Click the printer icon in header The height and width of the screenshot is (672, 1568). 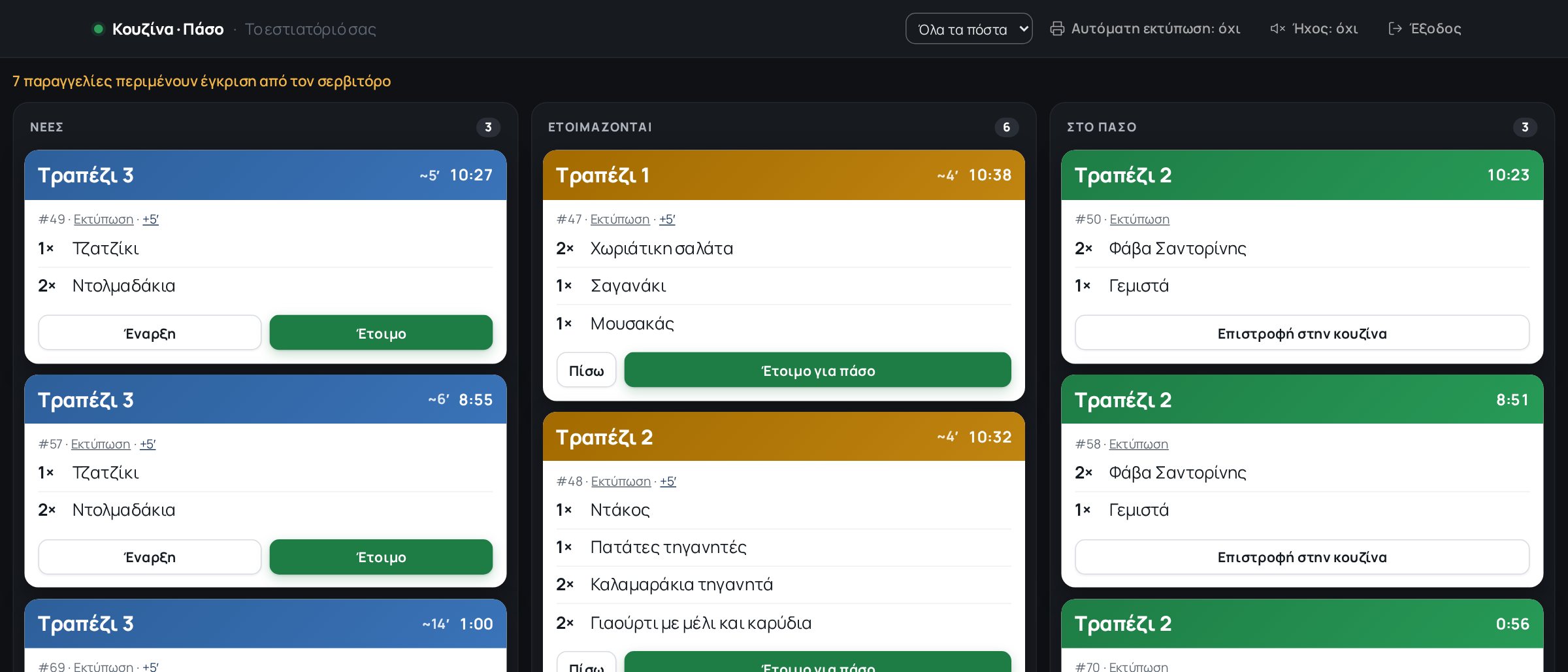click(x=1056, y=29)
